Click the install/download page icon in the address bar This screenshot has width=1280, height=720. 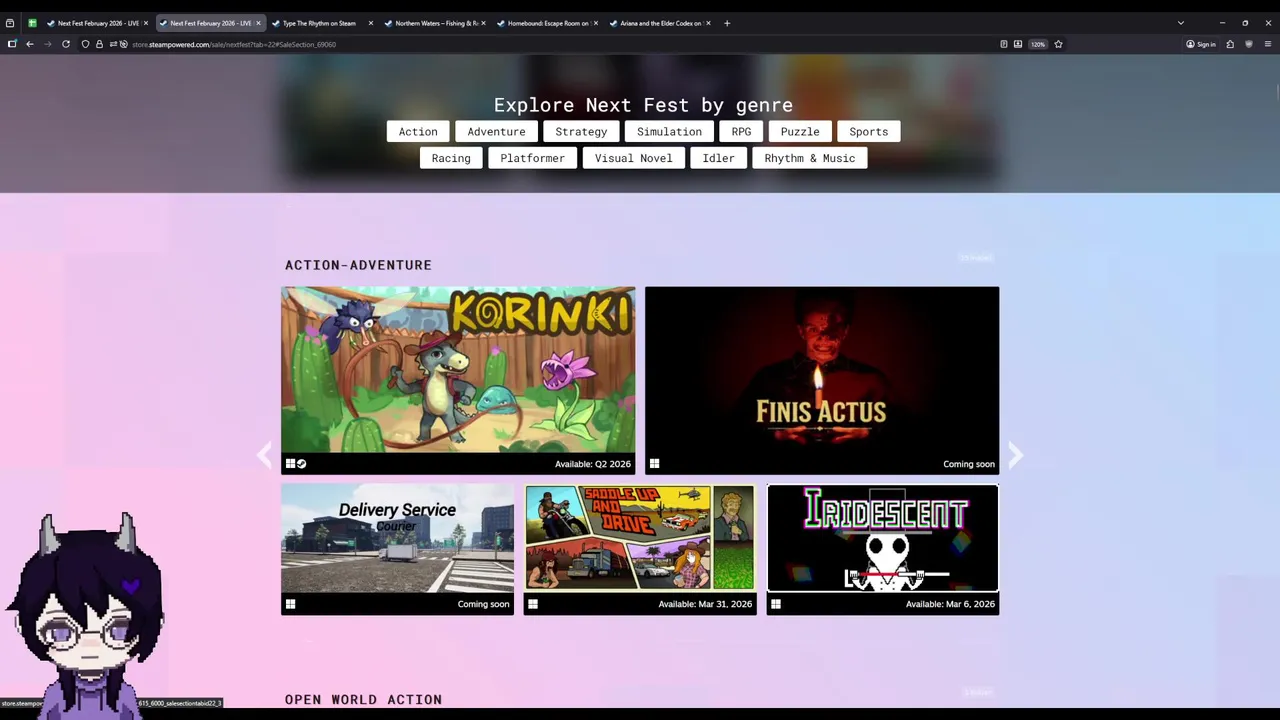(1018, 44)
